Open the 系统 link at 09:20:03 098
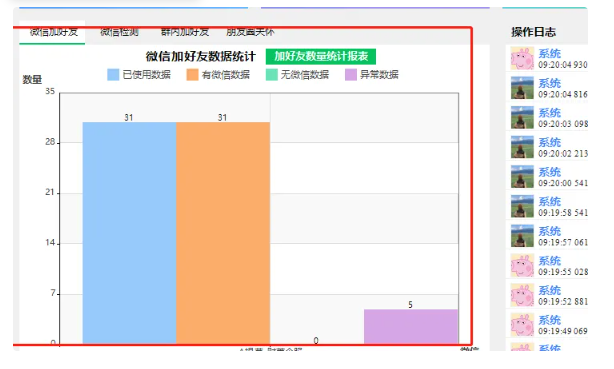The image size is (614, 369). click(549, 113)
